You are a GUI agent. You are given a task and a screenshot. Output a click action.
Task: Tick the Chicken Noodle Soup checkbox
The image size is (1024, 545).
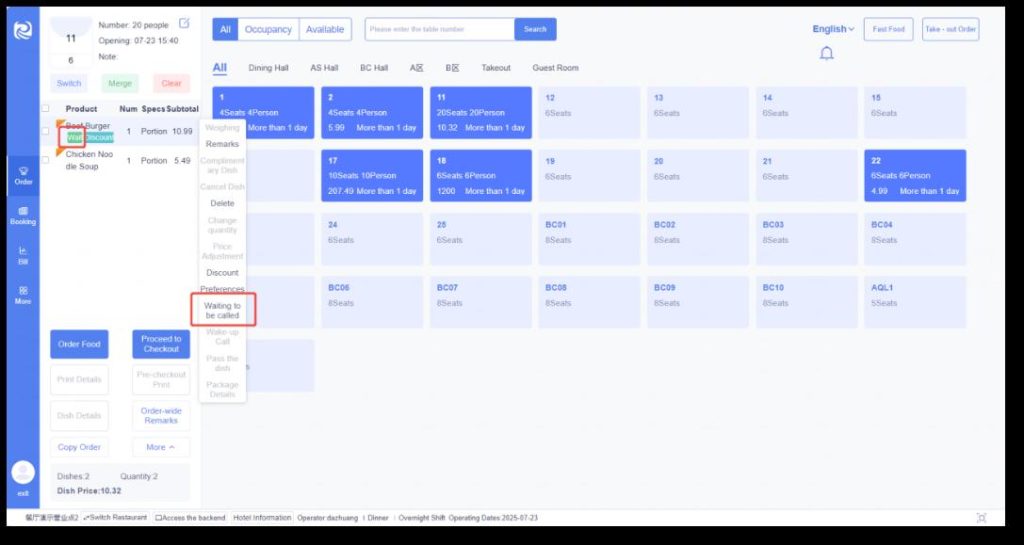point(46,160)
